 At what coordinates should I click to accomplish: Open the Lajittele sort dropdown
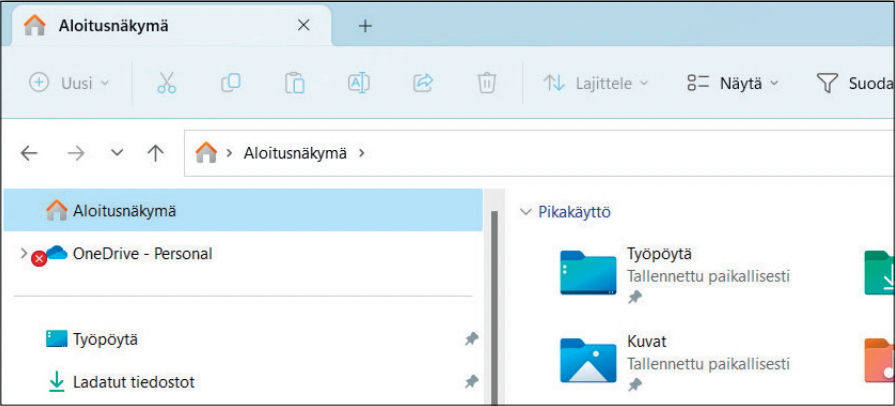(596, 84)
